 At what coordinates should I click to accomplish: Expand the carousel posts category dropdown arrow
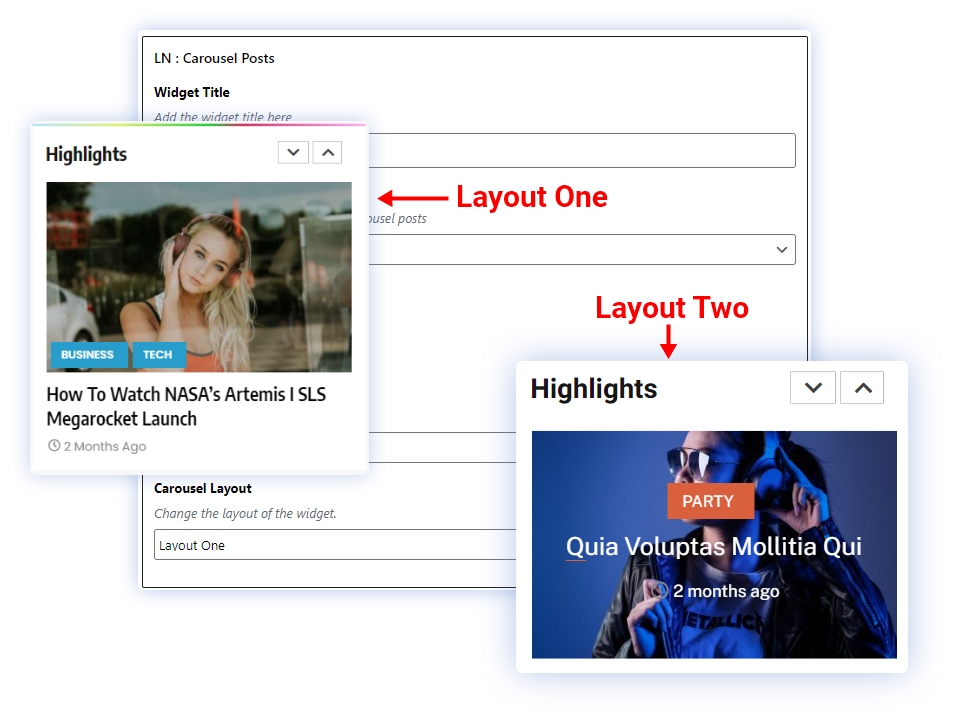click(x=782, y=250)
